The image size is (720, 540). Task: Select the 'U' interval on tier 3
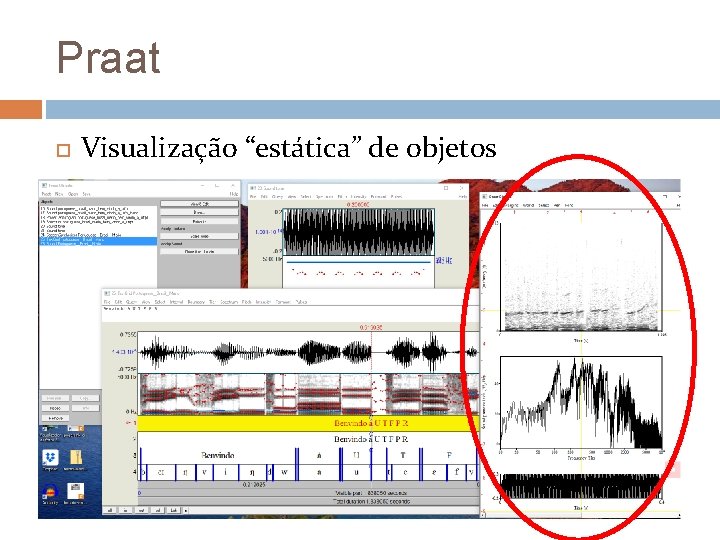click(356, 455)
